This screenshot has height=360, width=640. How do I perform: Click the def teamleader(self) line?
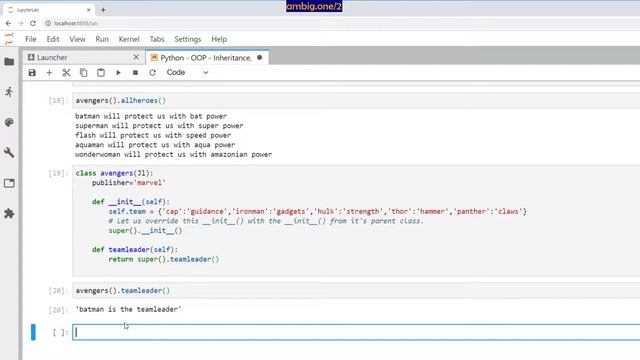pyautogui.click(x=135, y=249)
